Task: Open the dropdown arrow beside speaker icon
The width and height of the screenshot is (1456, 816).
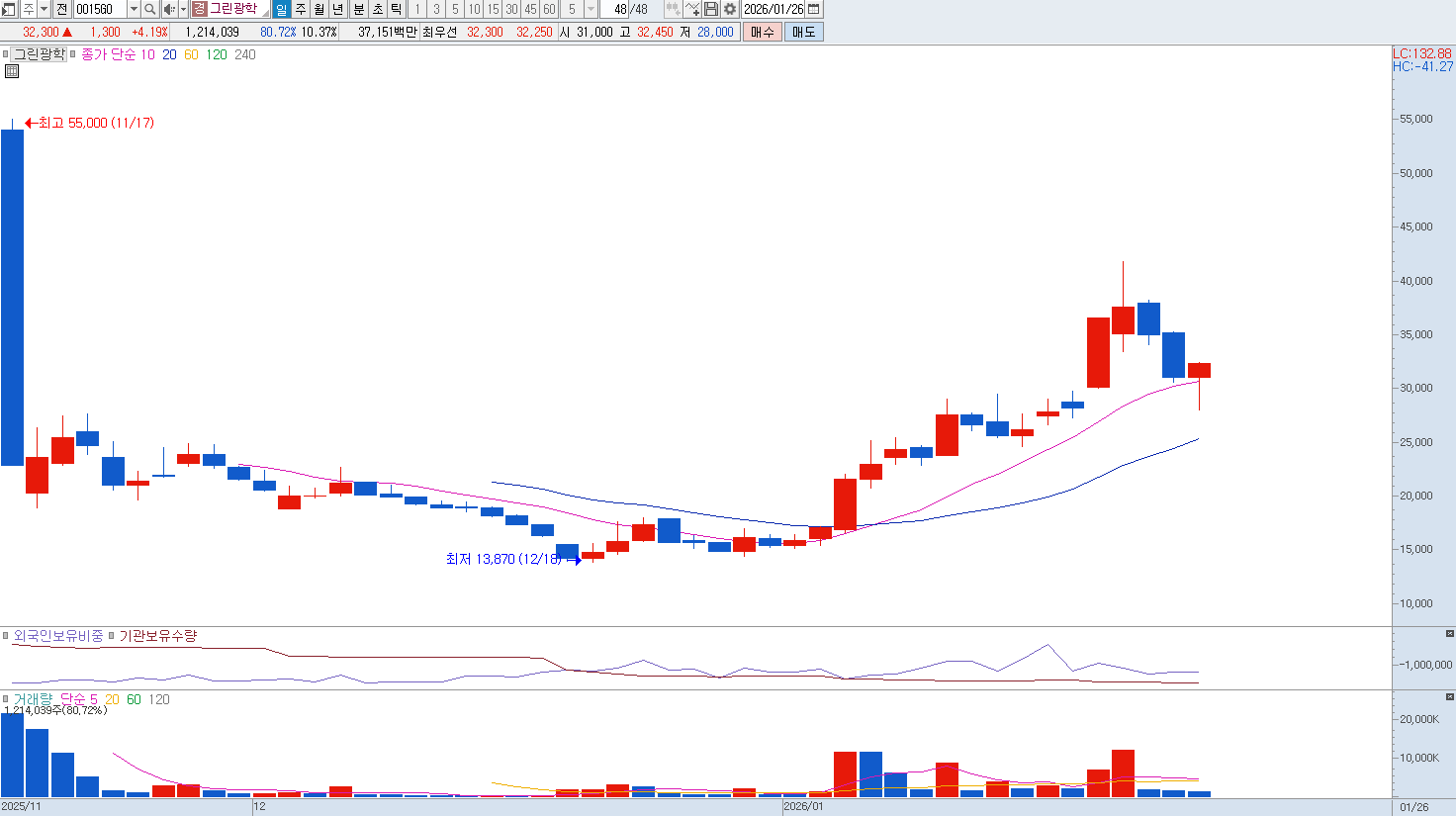Action: coord(183,9)
